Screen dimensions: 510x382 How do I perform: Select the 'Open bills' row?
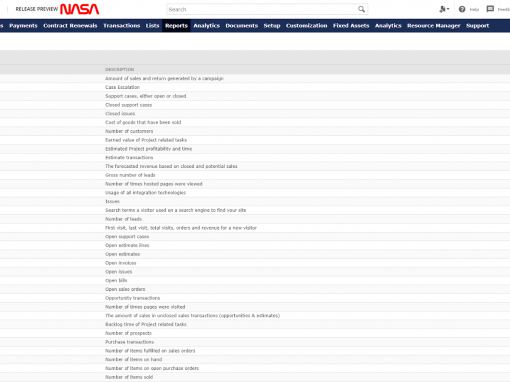255,280
